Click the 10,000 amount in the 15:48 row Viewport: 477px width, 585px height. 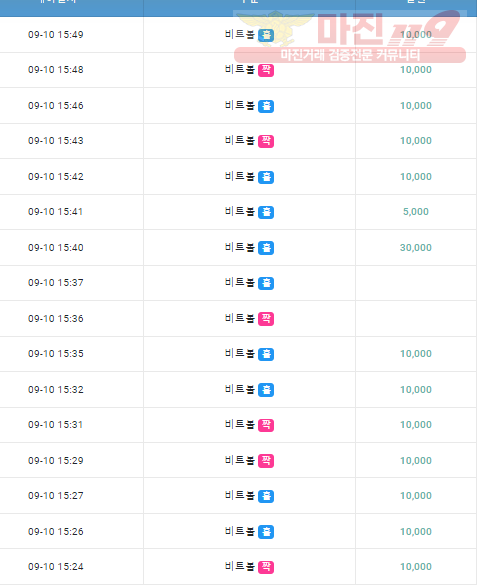point(416,70)
